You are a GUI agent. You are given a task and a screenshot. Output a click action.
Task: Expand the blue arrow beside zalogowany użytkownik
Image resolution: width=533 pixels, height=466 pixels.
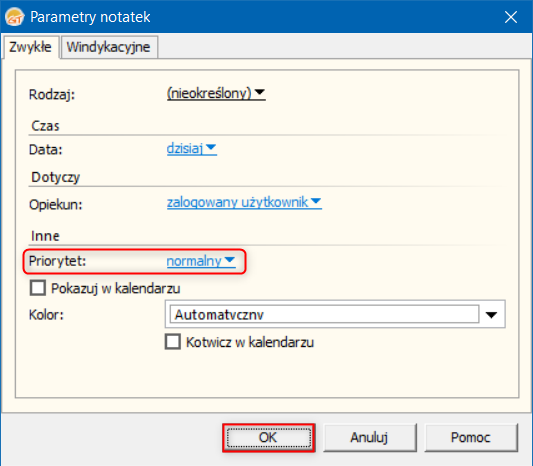316,201
